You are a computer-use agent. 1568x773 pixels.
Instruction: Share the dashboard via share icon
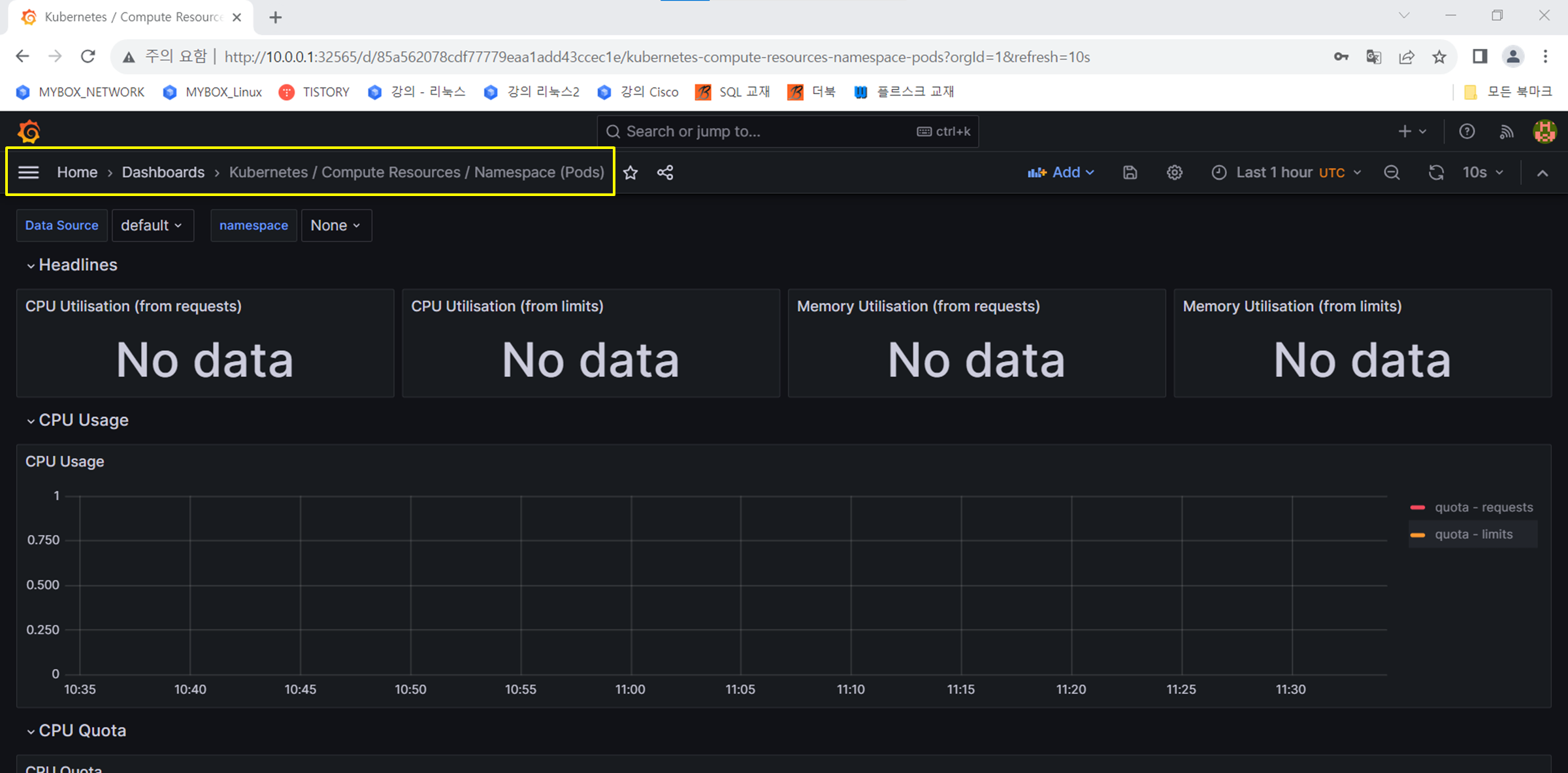665,173
